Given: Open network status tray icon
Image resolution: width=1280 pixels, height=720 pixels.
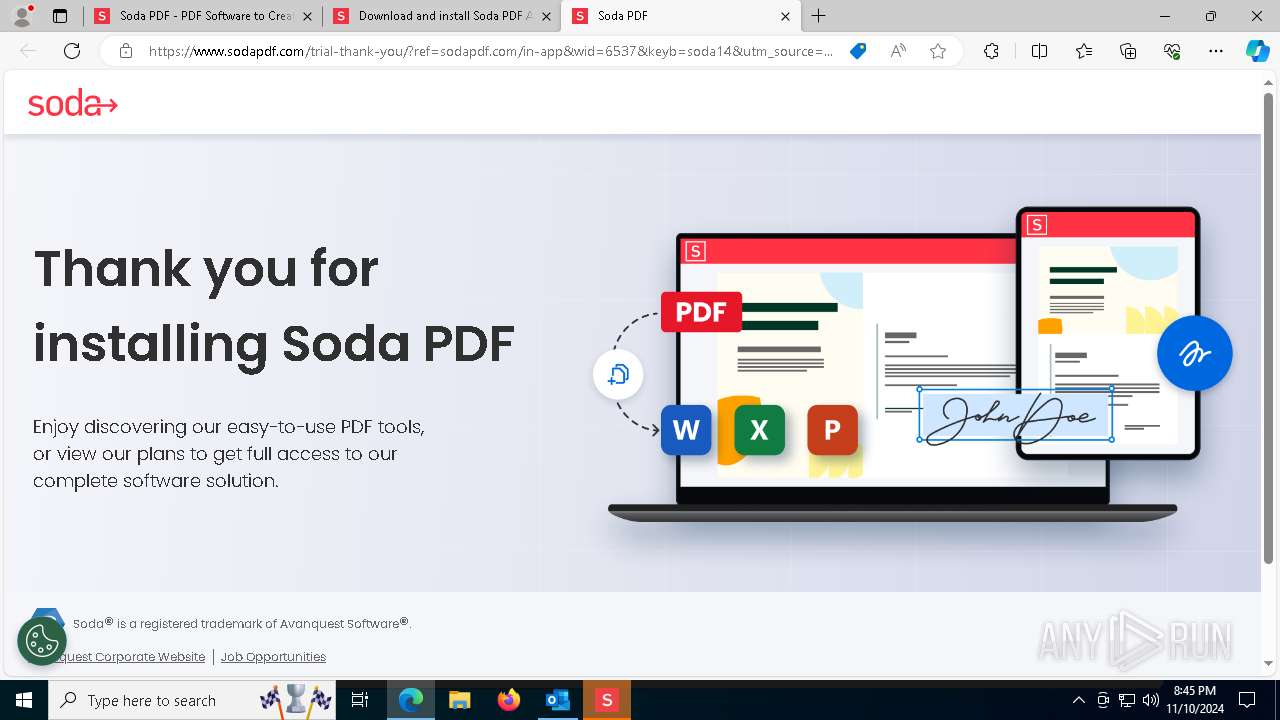Looking at the screenshot, I should click(x=1127, y=700).
